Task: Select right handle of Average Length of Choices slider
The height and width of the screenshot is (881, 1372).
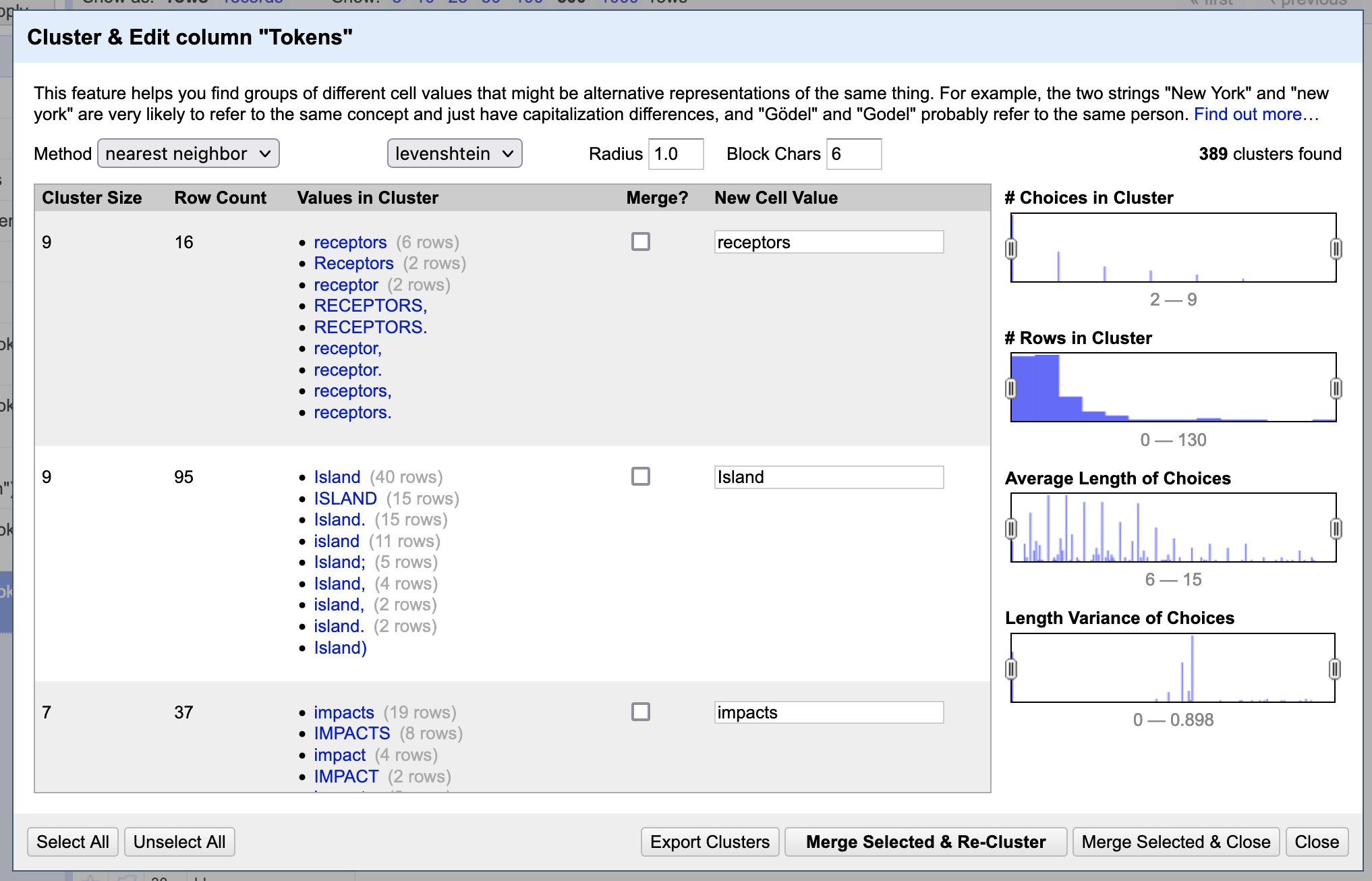Action: coord(1336,528)
